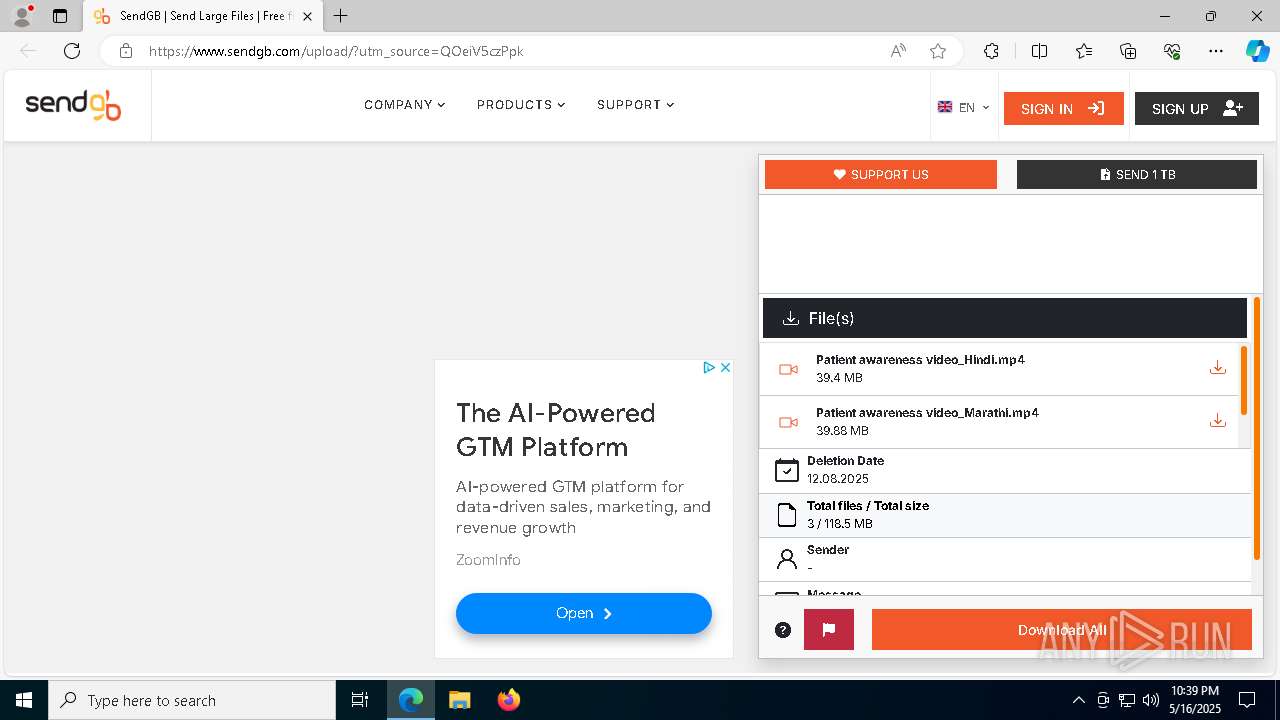View site information lock icon

[126, 51]
